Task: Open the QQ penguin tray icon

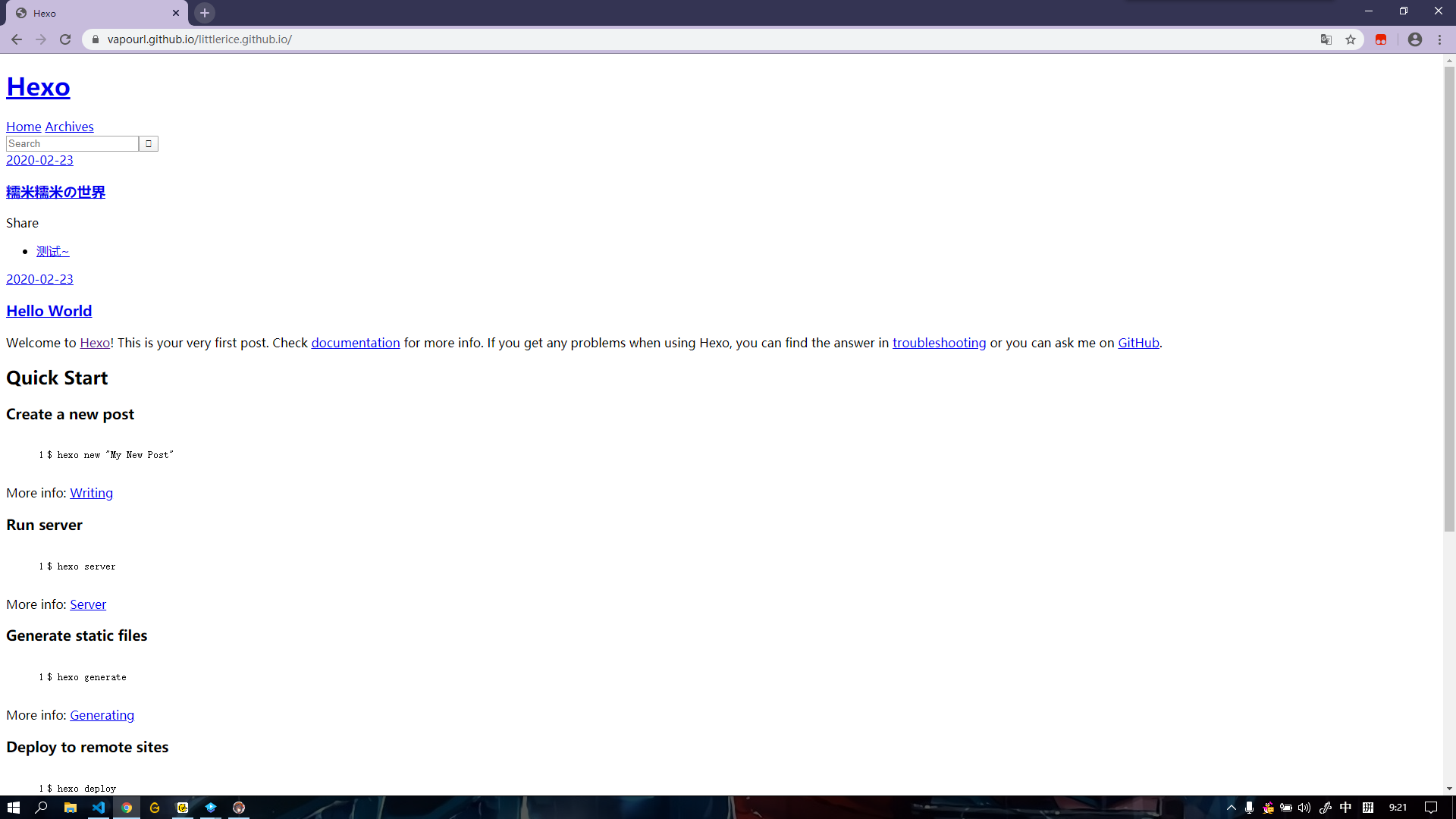Action: (1268, 808)
